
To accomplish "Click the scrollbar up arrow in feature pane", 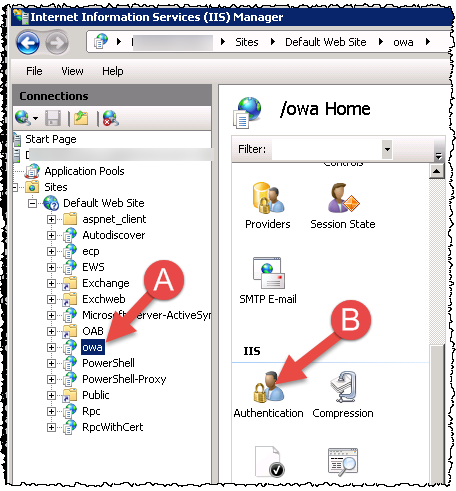I will 436,172.
